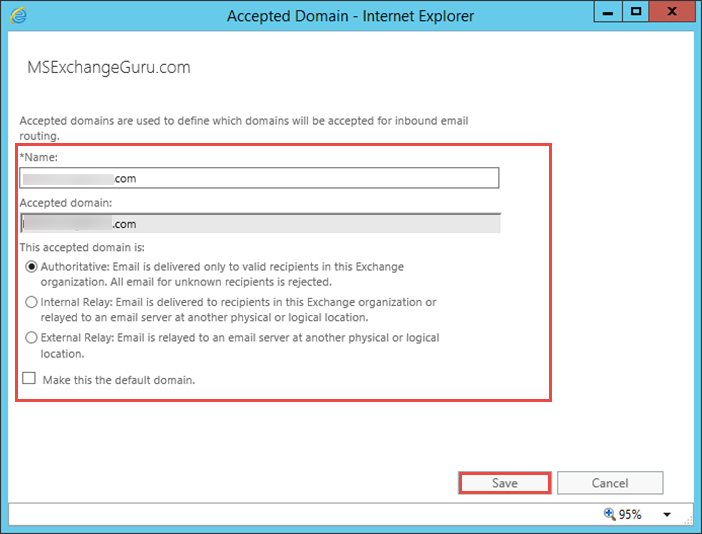Click the accepted domains description paragraph

[x=244, y=128]
